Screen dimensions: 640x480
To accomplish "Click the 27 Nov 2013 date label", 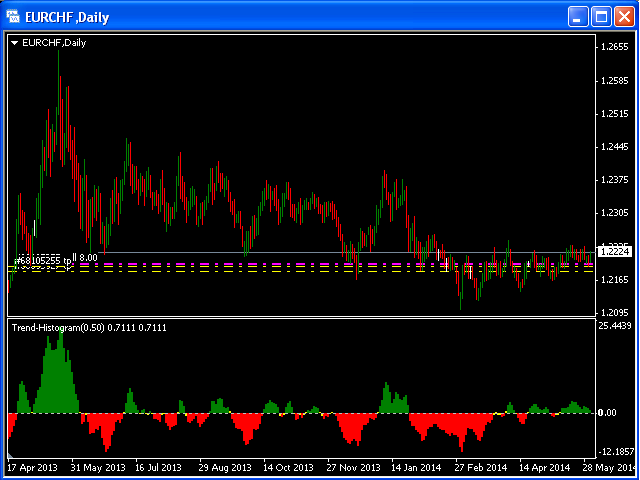I will [x=353, y=467].
